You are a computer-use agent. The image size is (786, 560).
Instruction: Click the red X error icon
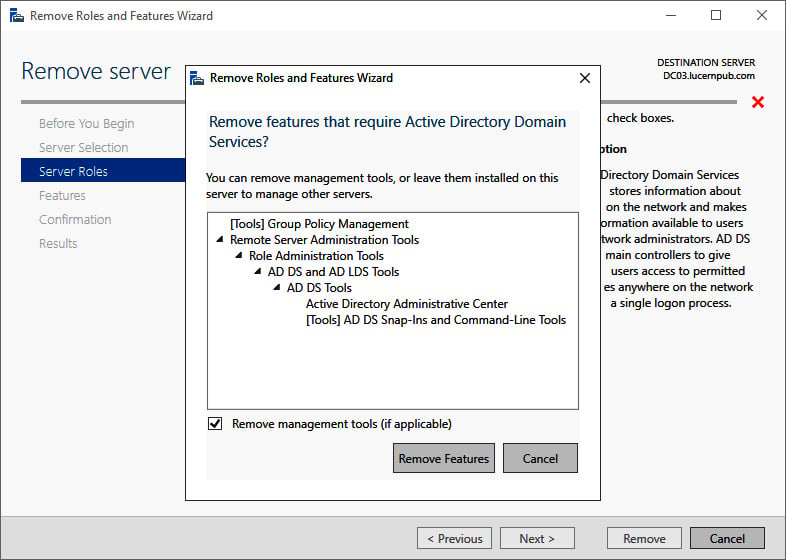click(x=758, y=102)
